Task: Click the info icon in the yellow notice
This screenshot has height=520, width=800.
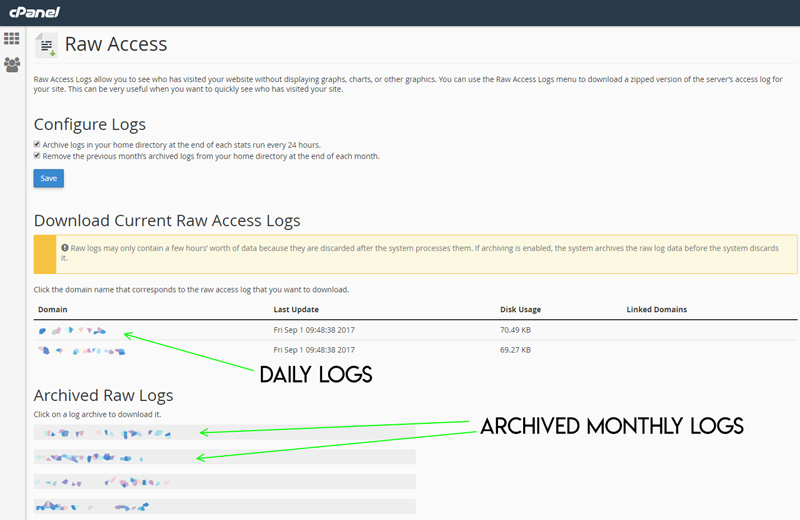Action: pyautogui.click(x=64, y=246)
